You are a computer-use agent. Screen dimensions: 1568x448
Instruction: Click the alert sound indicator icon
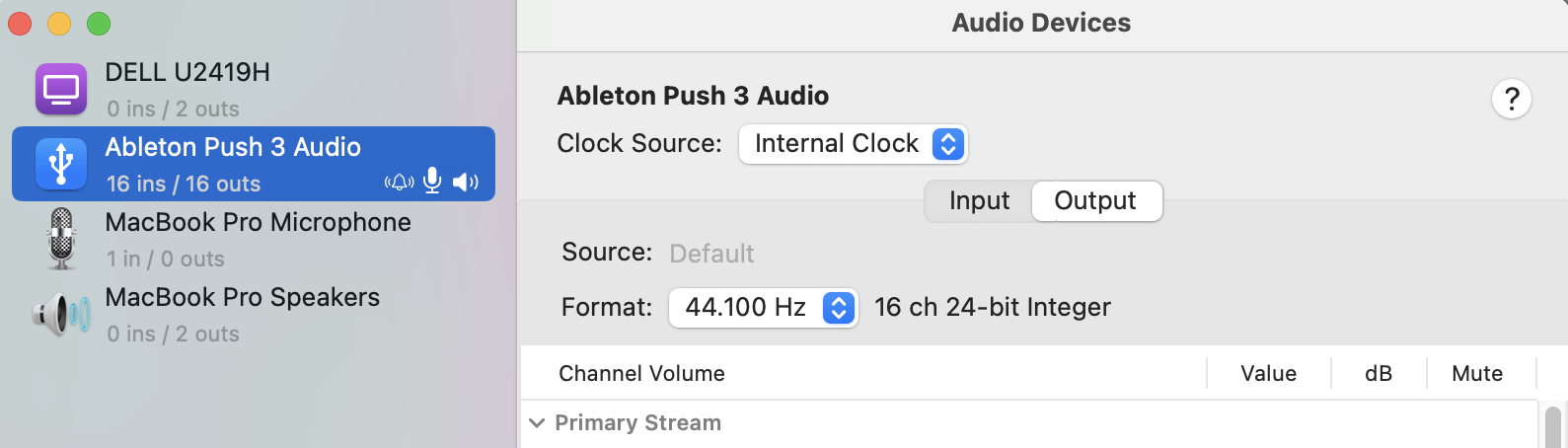pos(400,182)
